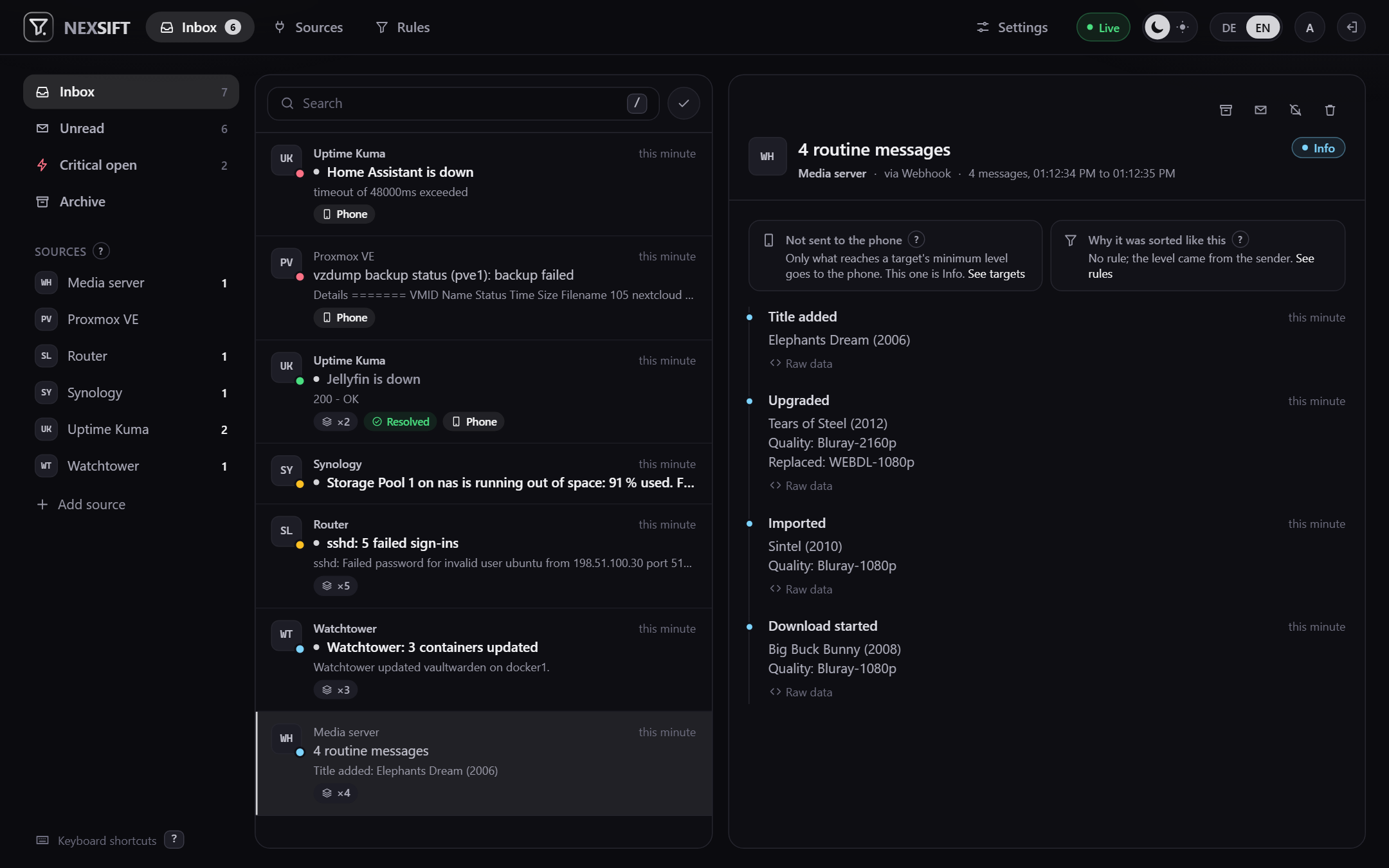Mute notifications for this thread
Image resolution: width=1389 pixels, height=868 pixels.
(1295, 110)
